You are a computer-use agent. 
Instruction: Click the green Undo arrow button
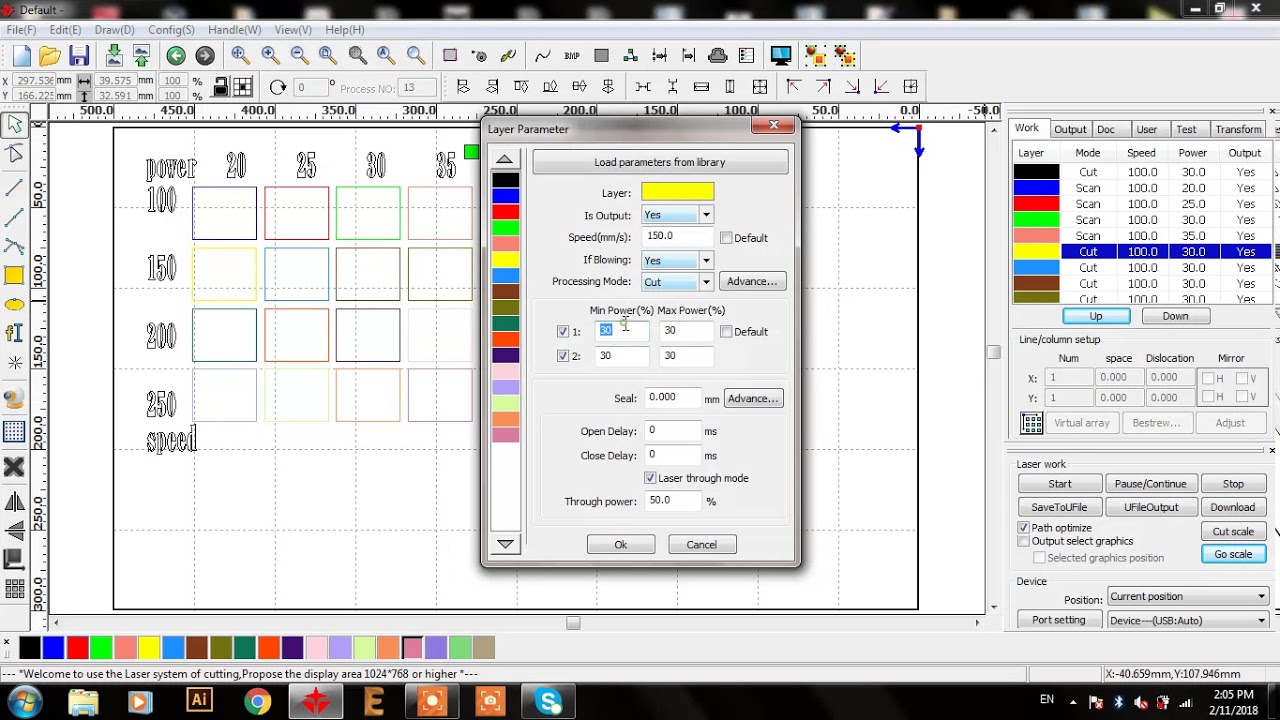[176, 56]
